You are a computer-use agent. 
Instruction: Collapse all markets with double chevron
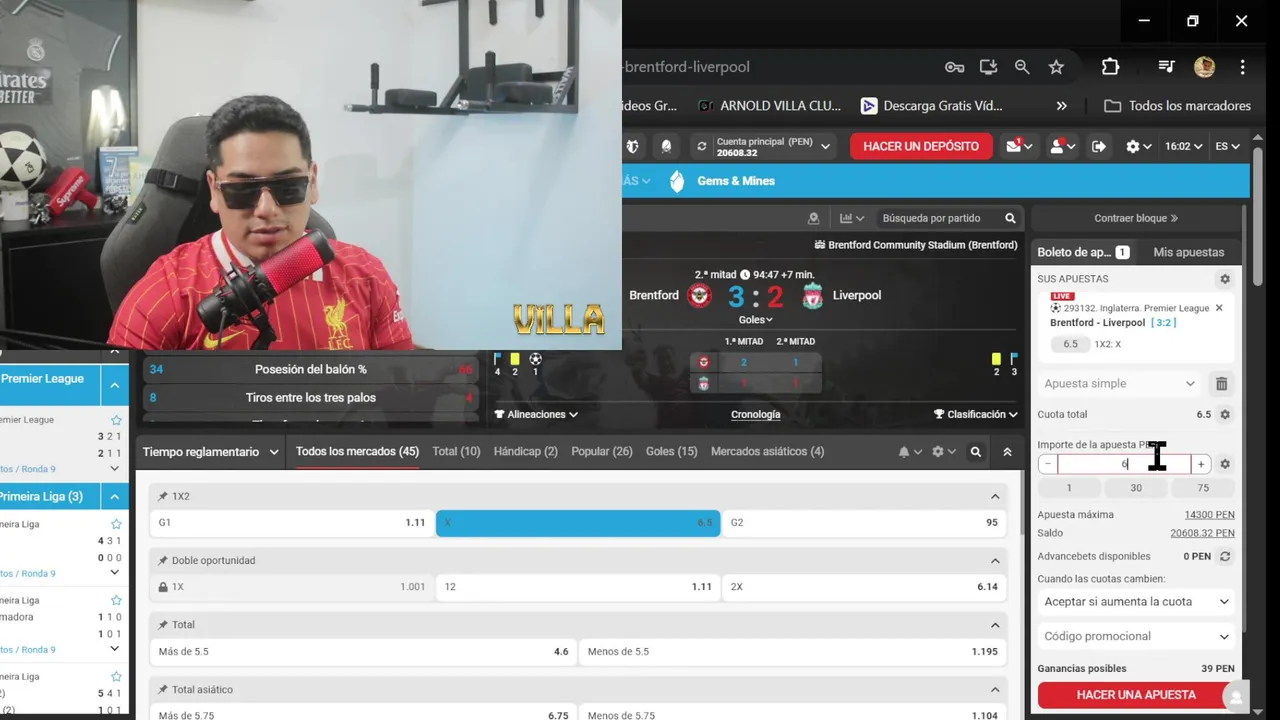pos(1007,452)
